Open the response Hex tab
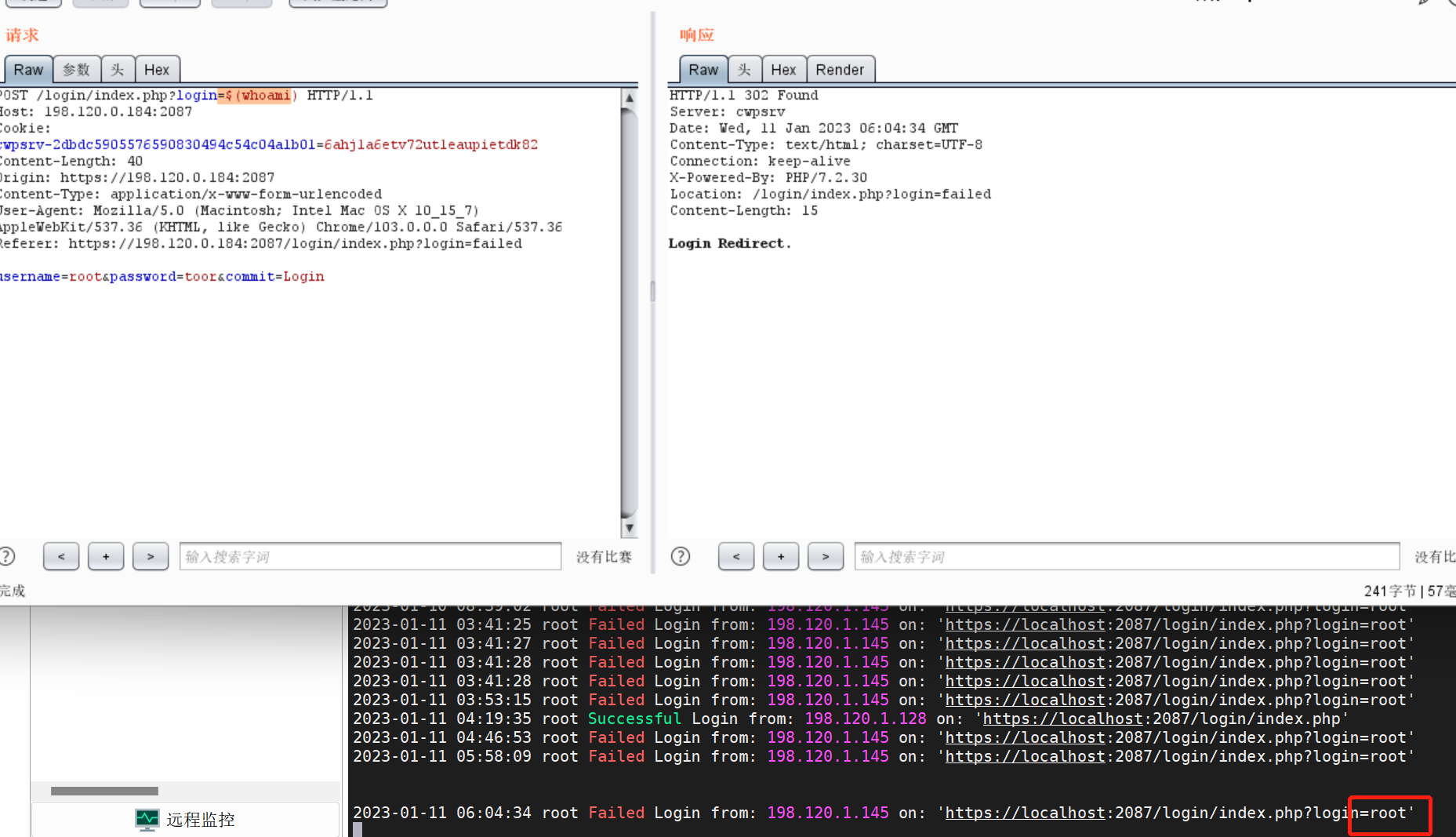Image resolution: width=1456 pixels, height=837 pixels. [x=783, y=70]
